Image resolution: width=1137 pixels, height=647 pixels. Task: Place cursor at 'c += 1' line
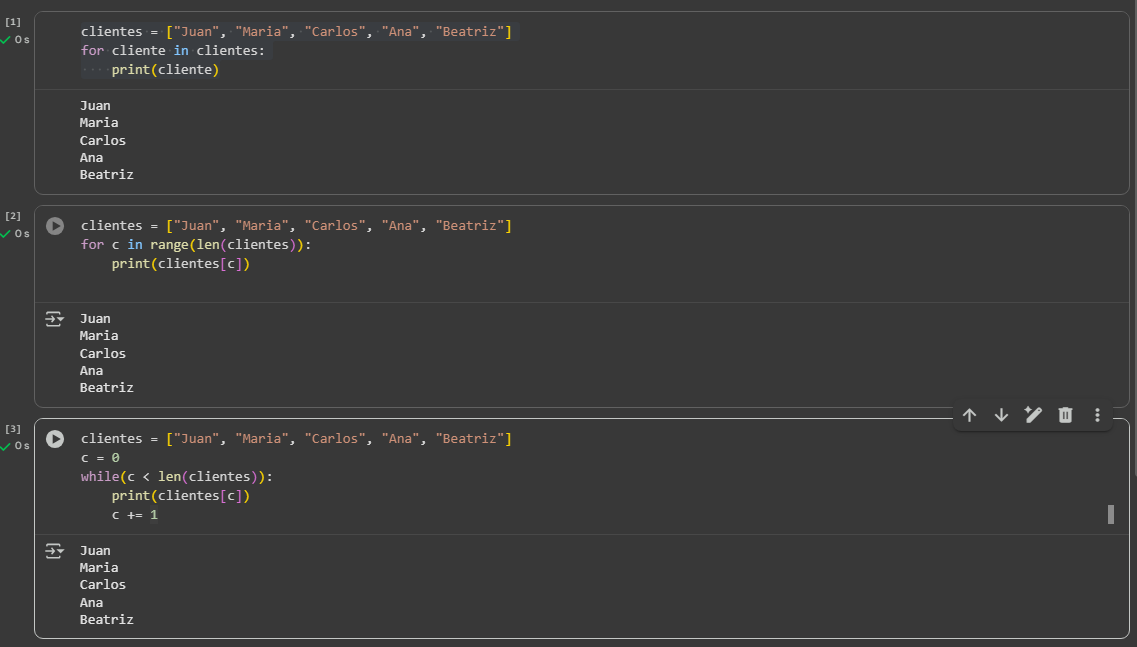coord(135,515)
